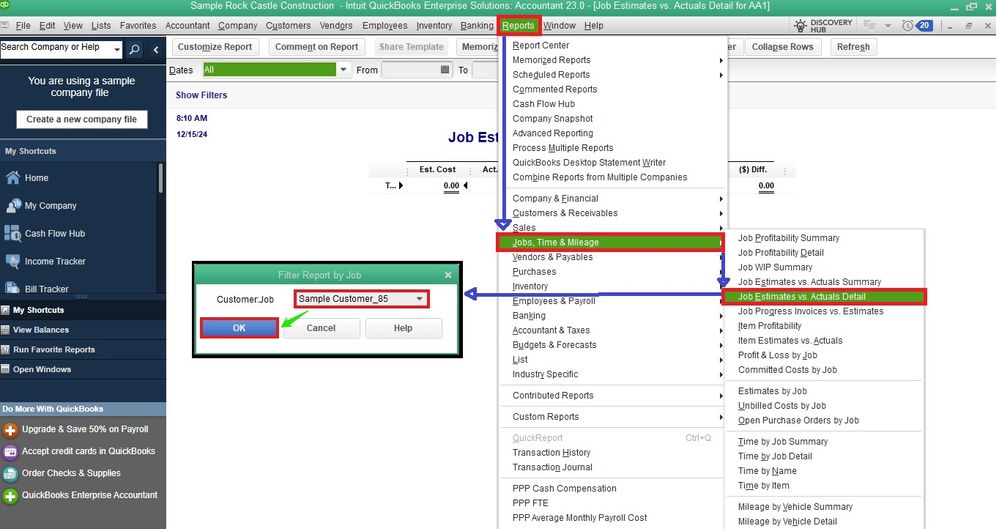This screenshot has width=999, height=529.
Task: Click OK in Filter Report dialog
Action: (x=239, y=328)
